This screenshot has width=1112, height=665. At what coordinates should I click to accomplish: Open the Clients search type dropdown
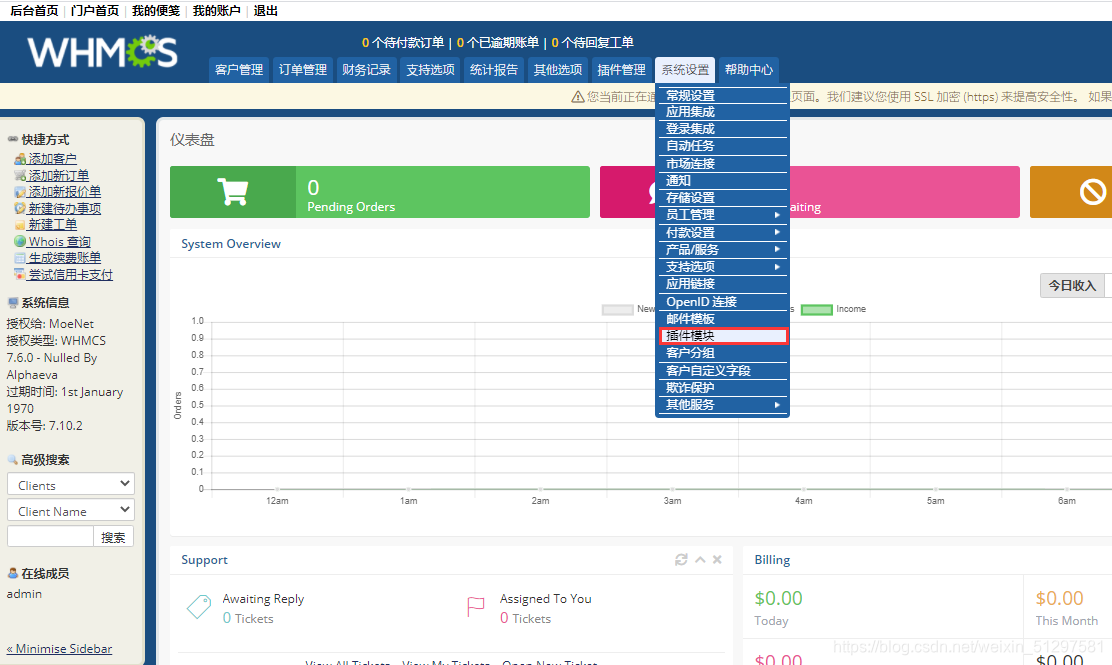[70, 483]
